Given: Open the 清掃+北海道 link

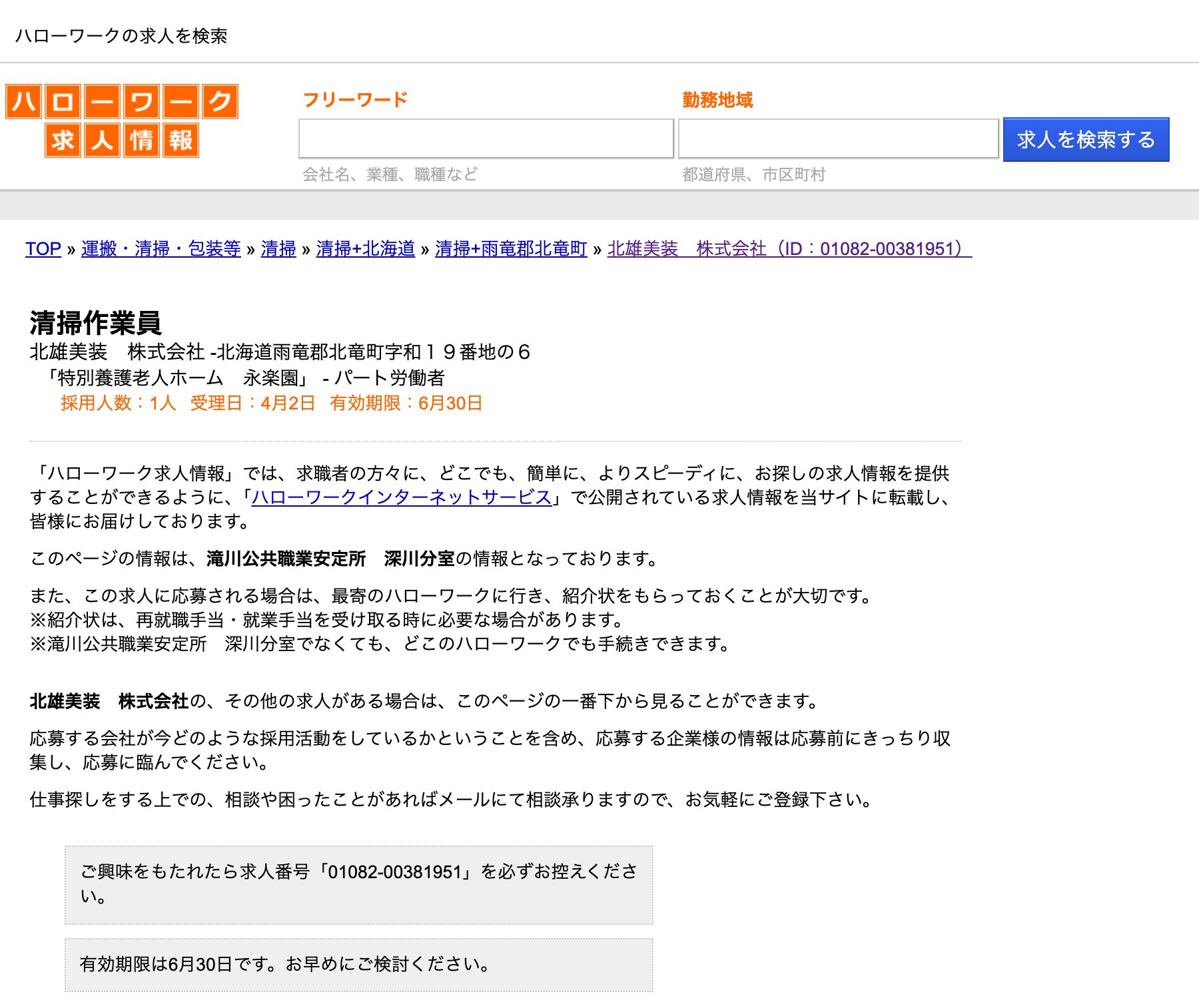Looking at the screenshot, I should click(x=365, y=250).
